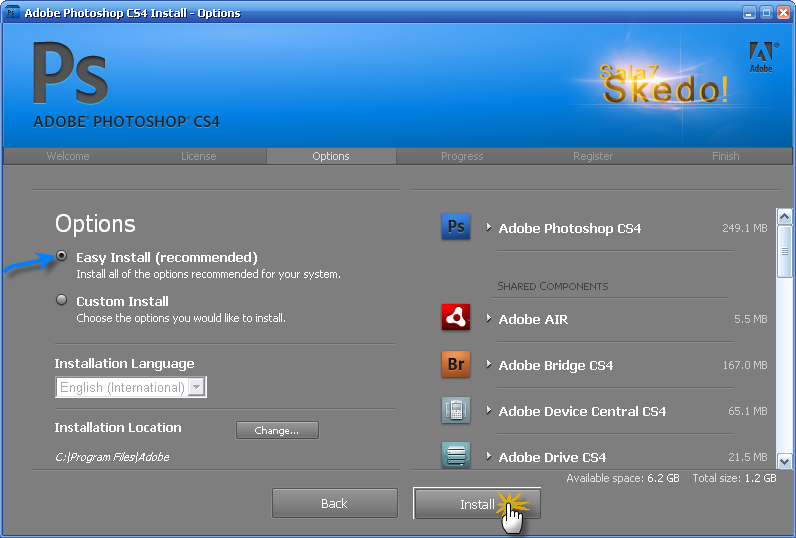Click the 21.5 MB size text

pos(748,457)
